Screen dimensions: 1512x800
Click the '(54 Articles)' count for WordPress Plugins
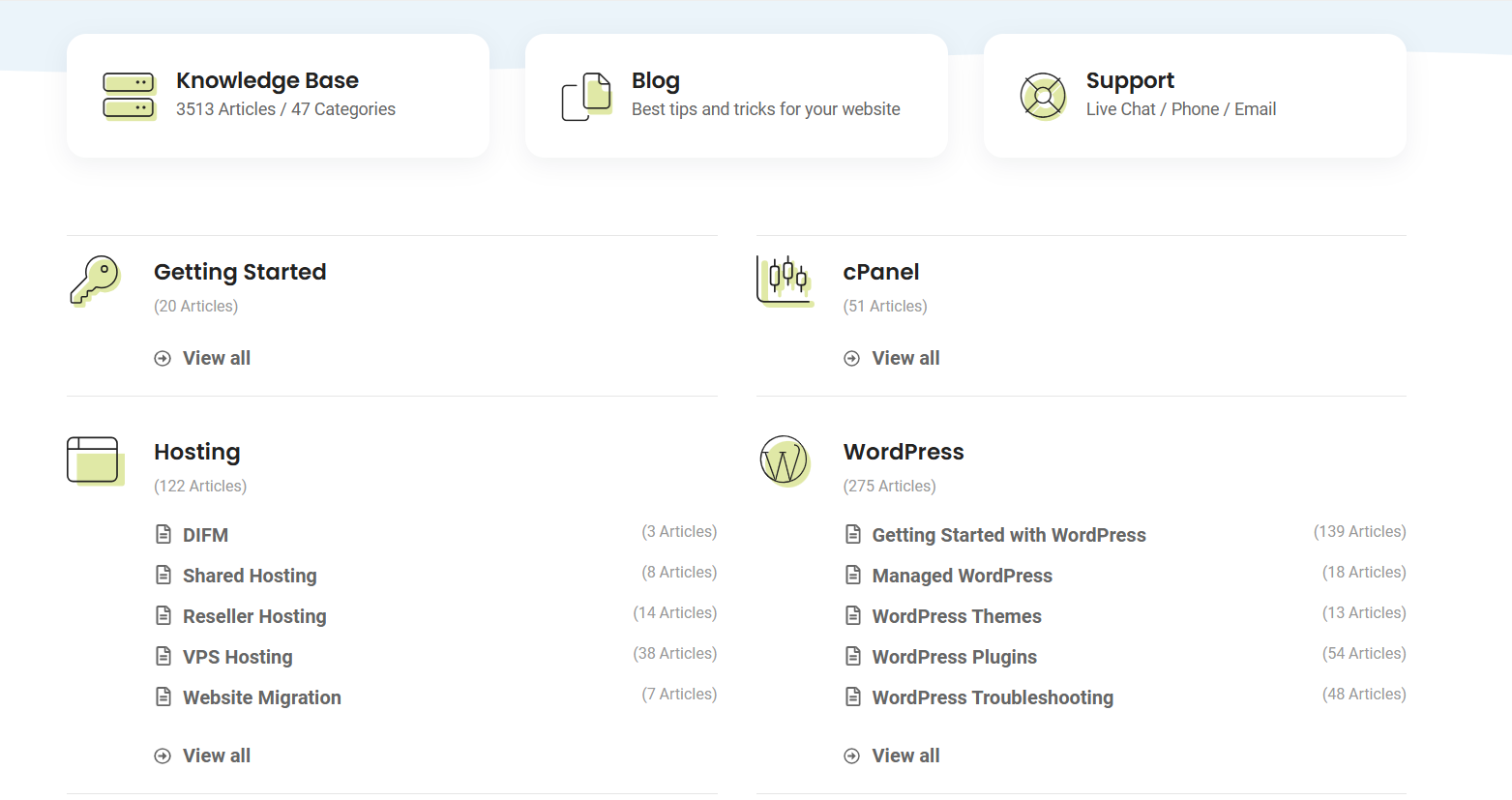[1364, 653]
